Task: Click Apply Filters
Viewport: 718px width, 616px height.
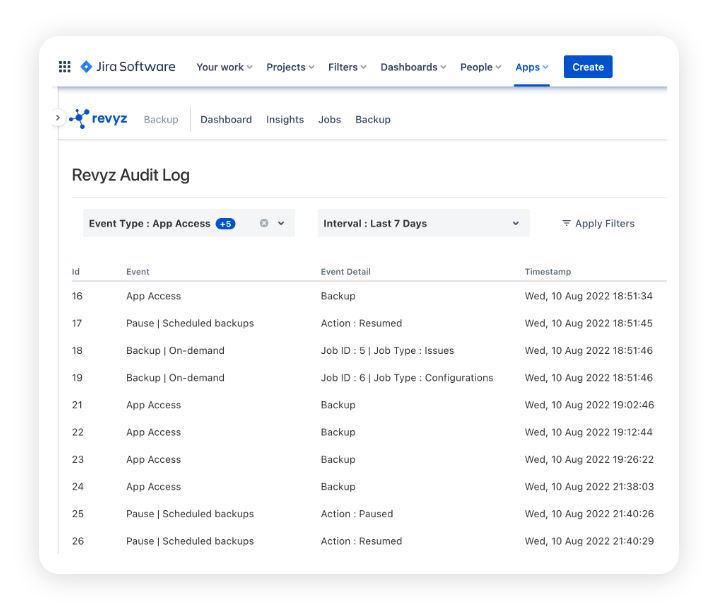Action: tap(598, 224)
